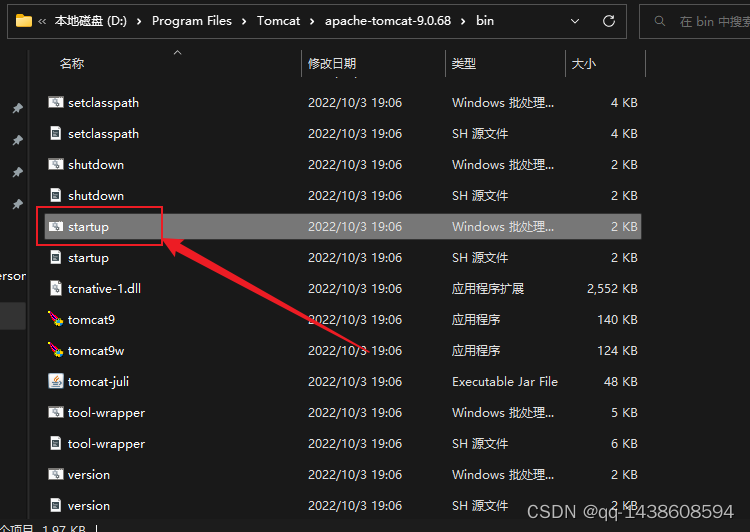Select the tomcat9 file name
This screenshot has width=750, height=532.
click(91, 320)
